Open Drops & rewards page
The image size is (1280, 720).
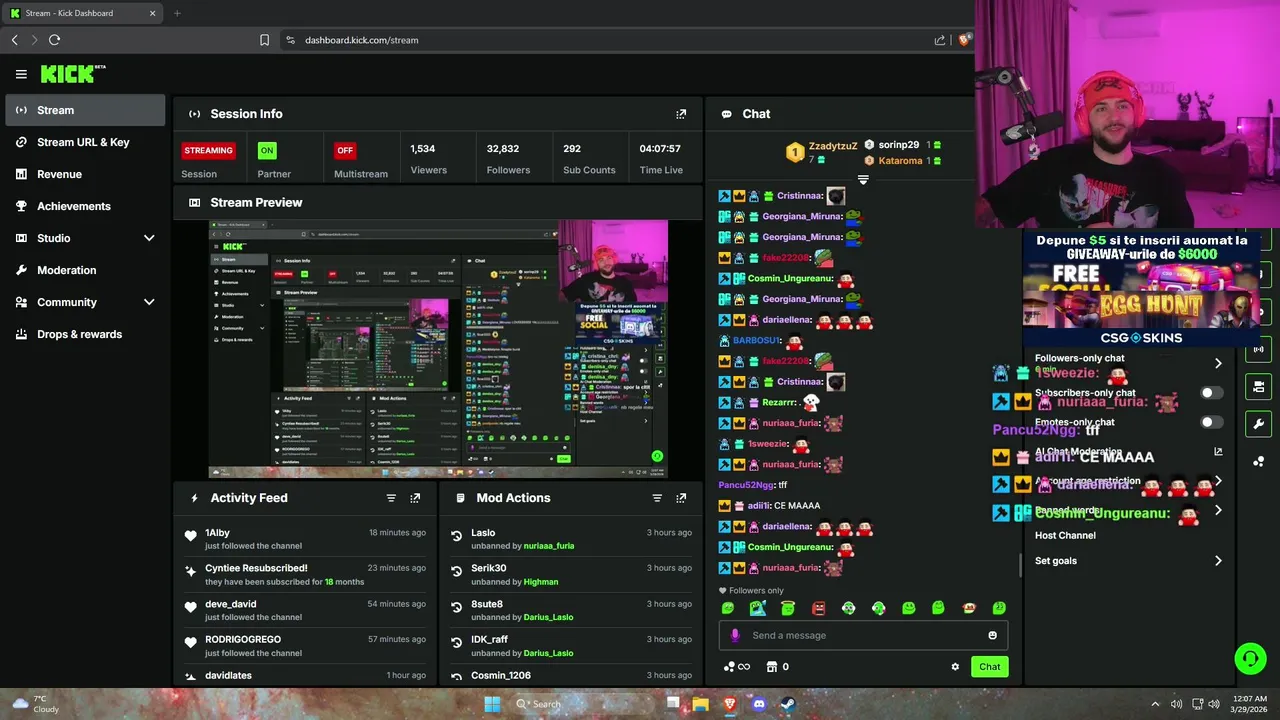[85, 334]
